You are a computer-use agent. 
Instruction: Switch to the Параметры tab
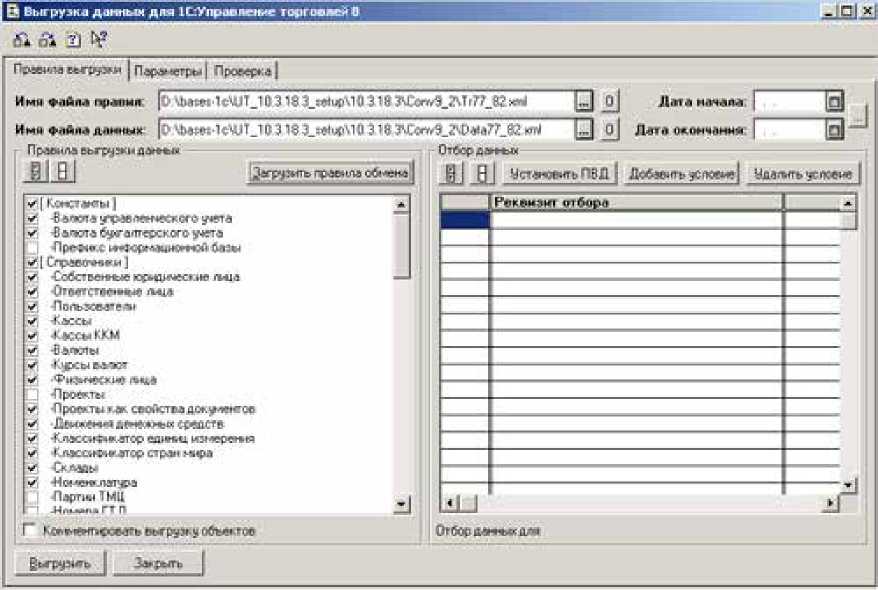coord(168,71)
